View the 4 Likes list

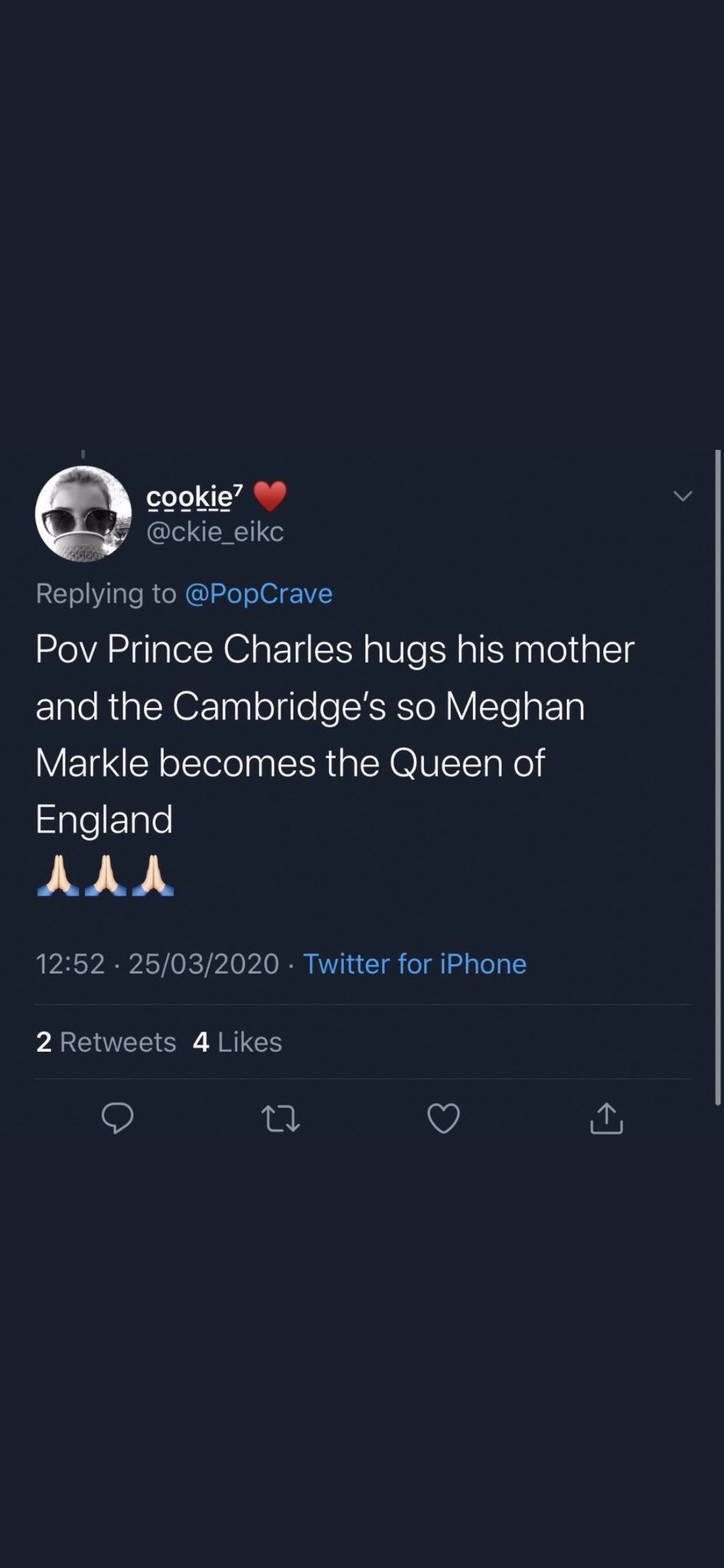pos(237,1042)
